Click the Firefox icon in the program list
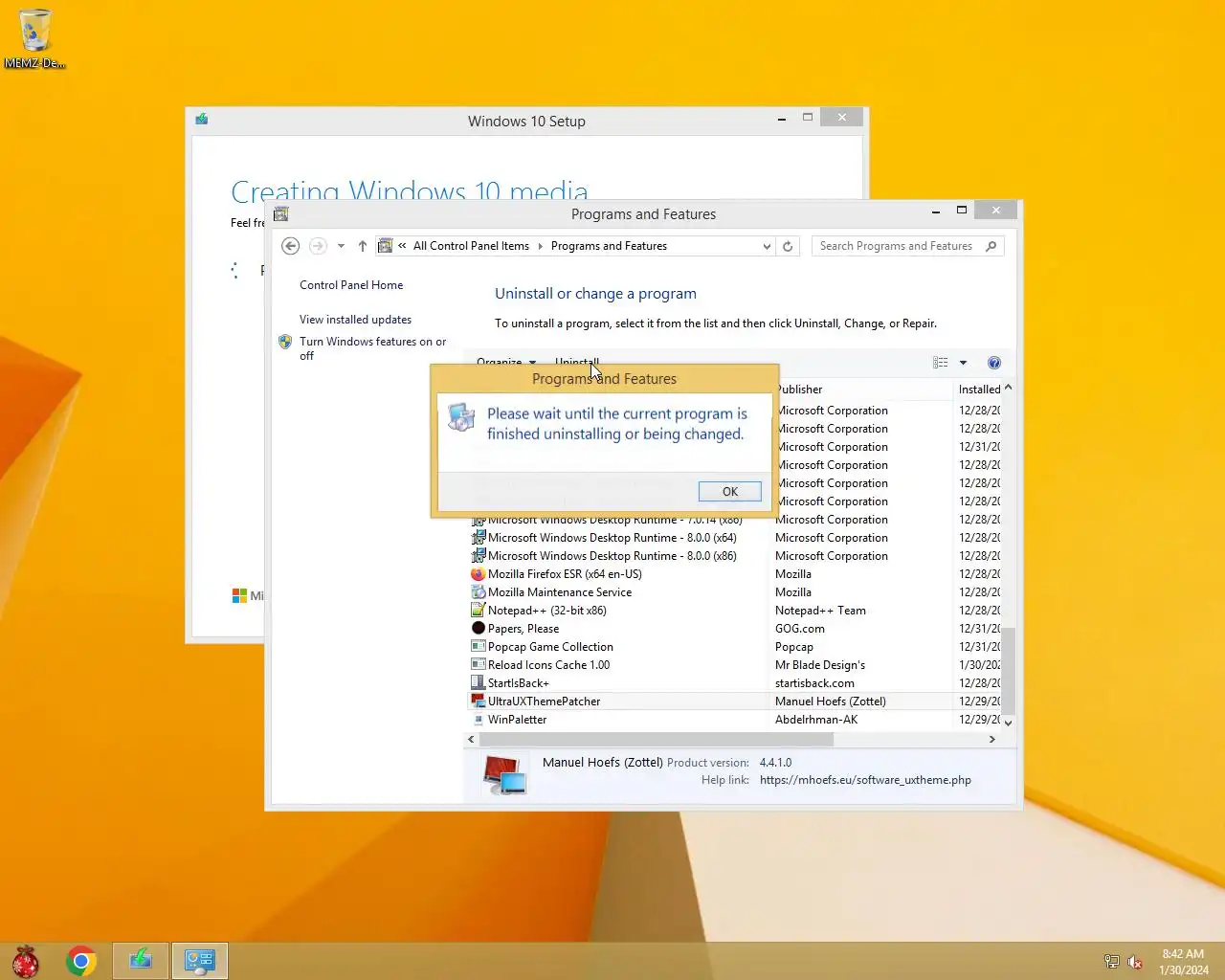 [479, 574]
